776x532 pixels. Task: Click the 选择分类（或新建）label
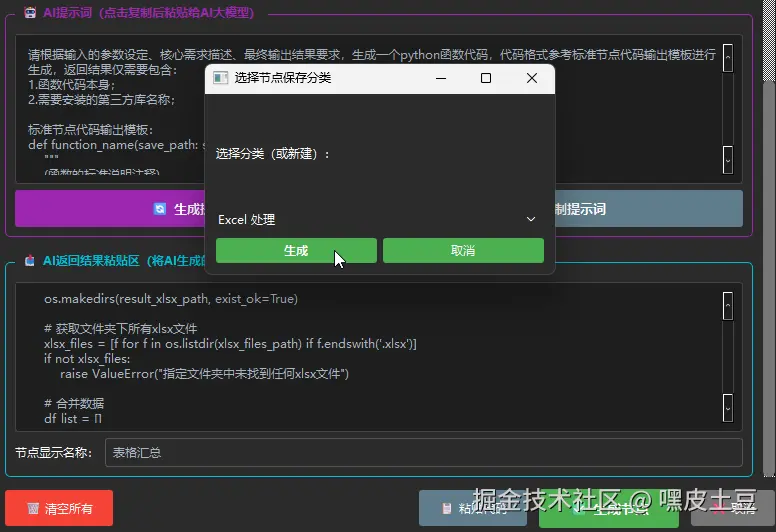(273, 154)
